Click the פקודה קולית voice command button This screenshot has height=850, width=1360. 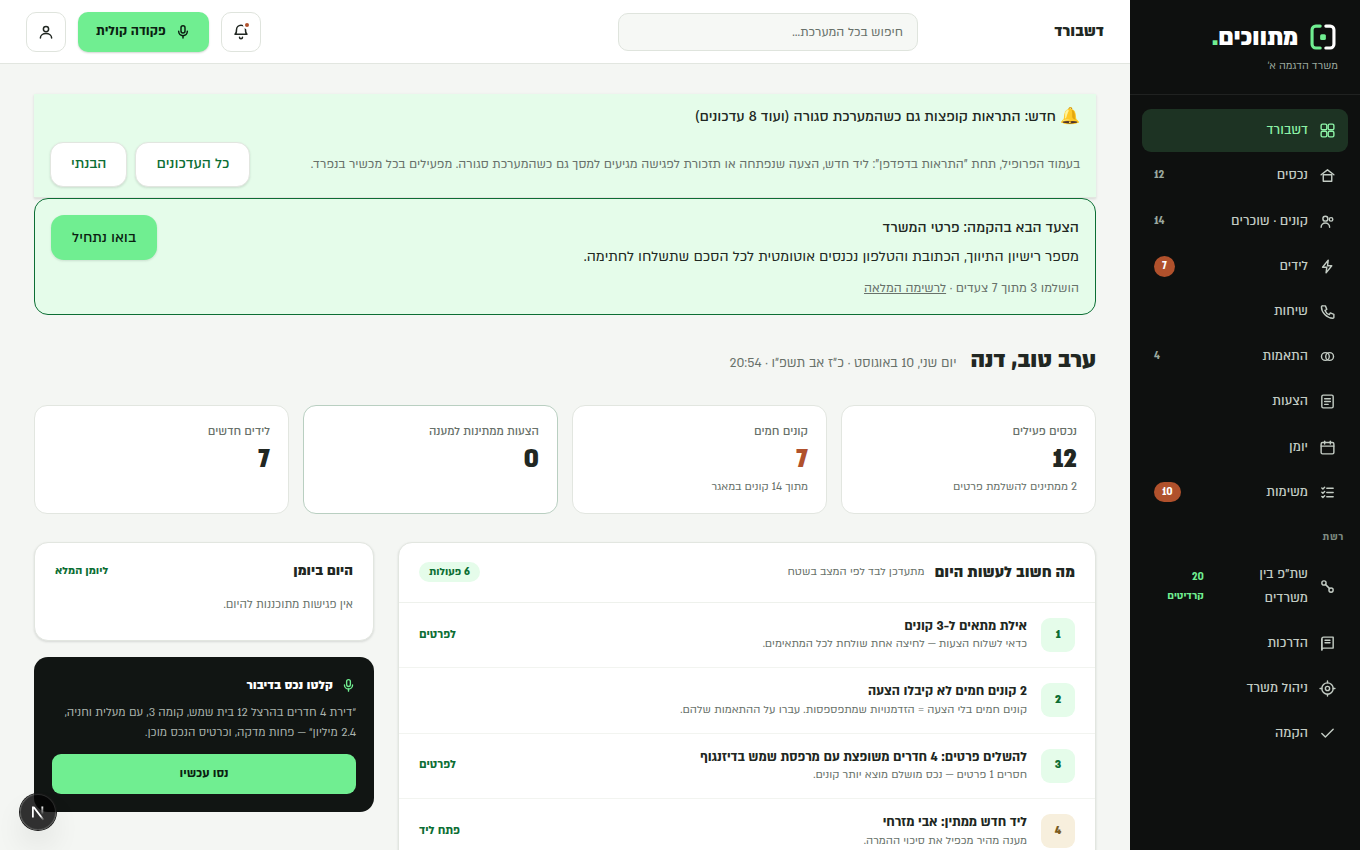(143, 32)
